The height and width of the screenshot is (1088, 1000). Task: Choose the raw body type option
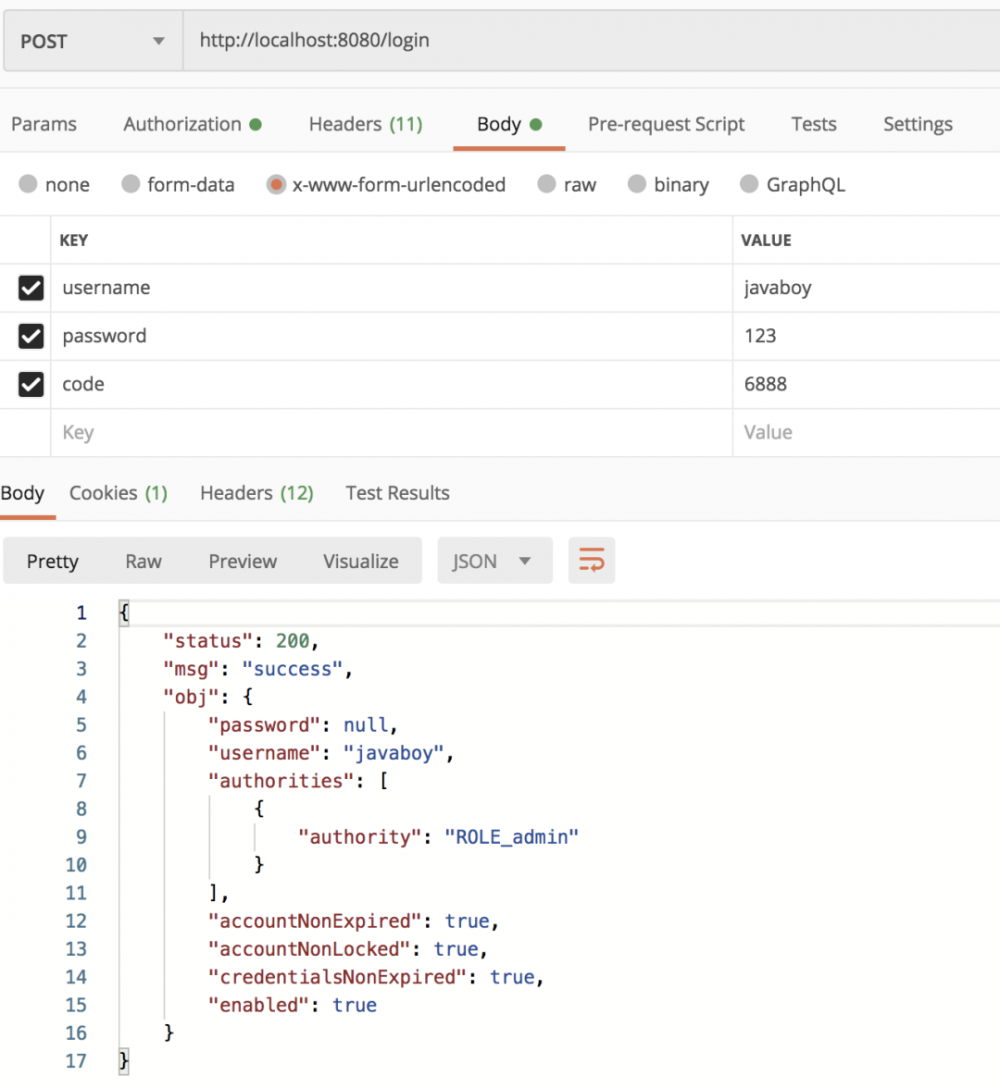tap(546, 185)
